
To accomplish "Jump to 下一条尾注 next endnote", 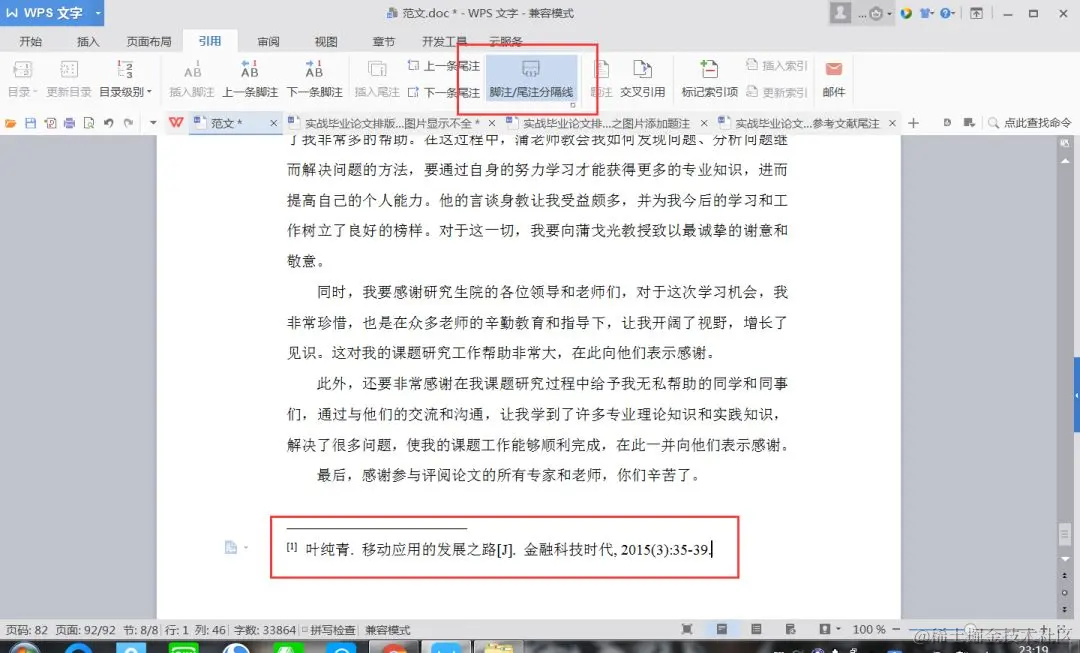I will (x=444, y=92).
